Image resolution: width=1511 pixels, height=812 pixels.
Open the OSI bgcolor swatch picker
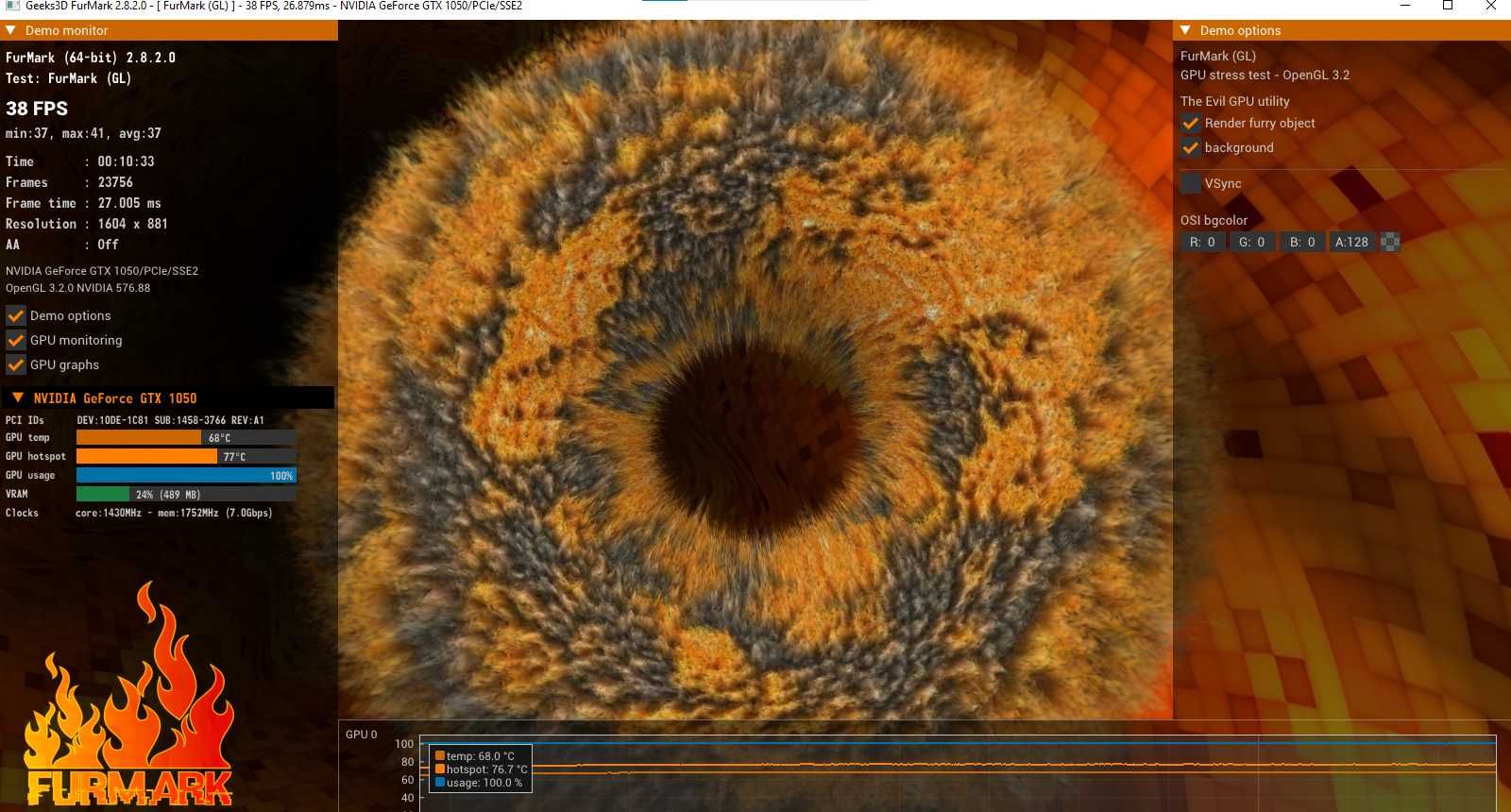(1390, 242)
